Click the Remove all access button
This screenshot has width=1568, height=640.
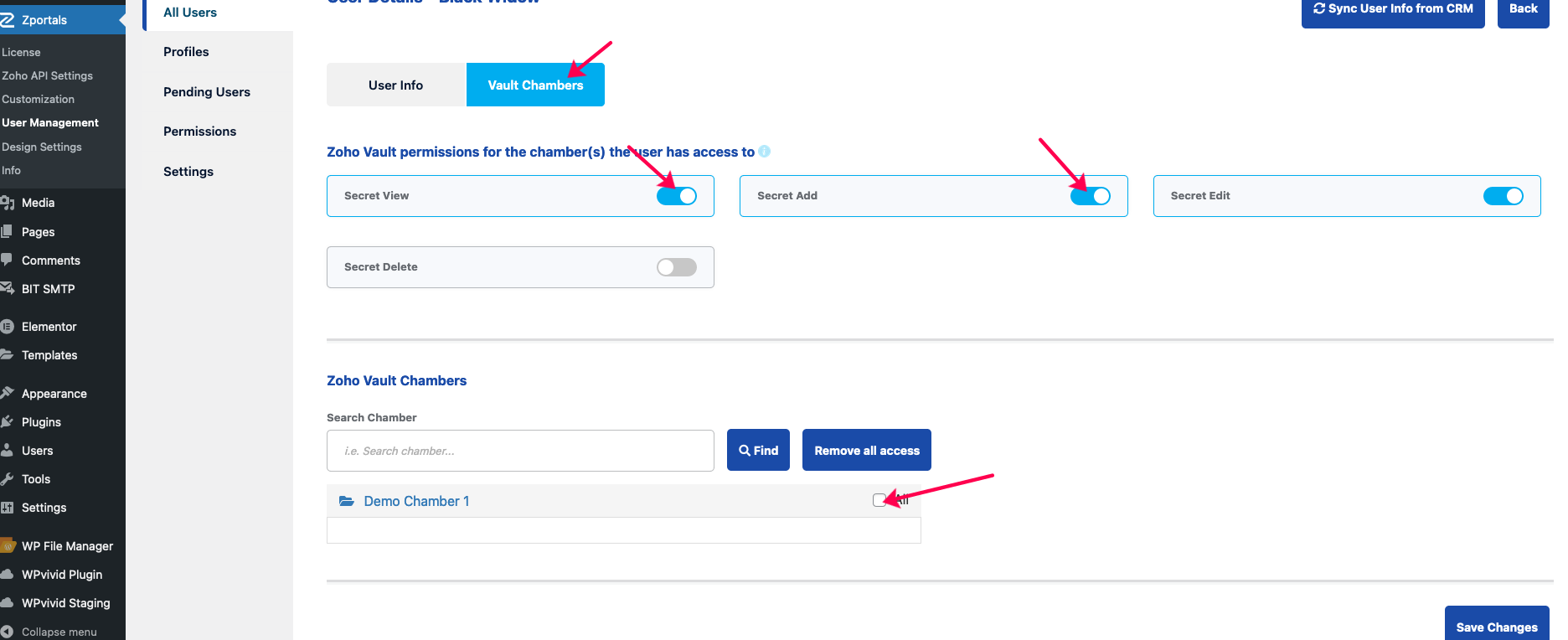pos(867,451)
